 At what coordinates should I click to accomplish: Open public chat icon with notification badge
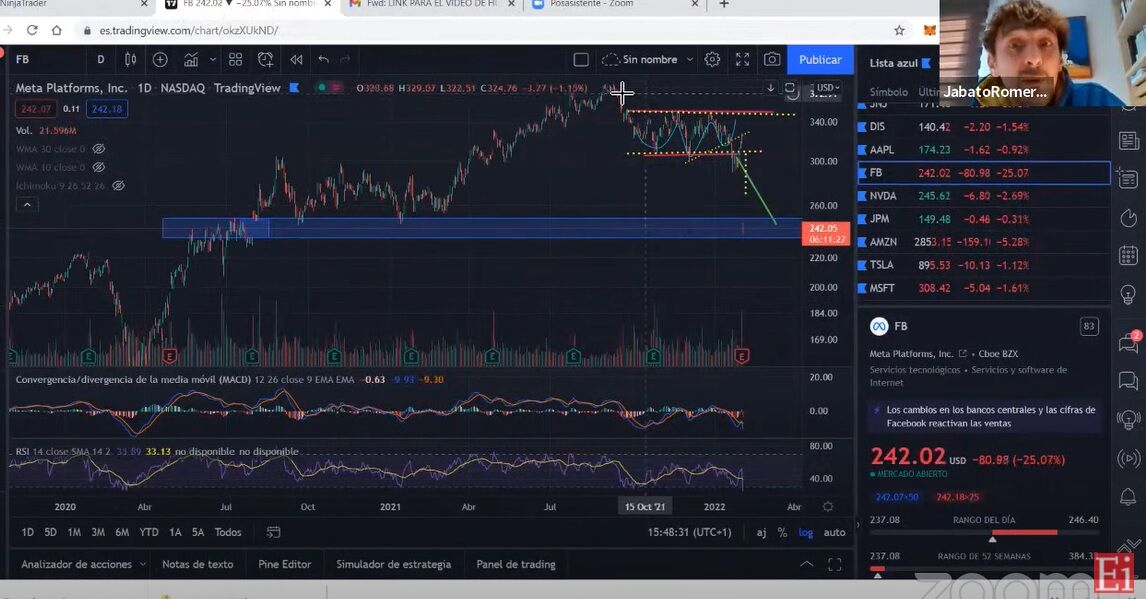click(x=1128, y=343)
